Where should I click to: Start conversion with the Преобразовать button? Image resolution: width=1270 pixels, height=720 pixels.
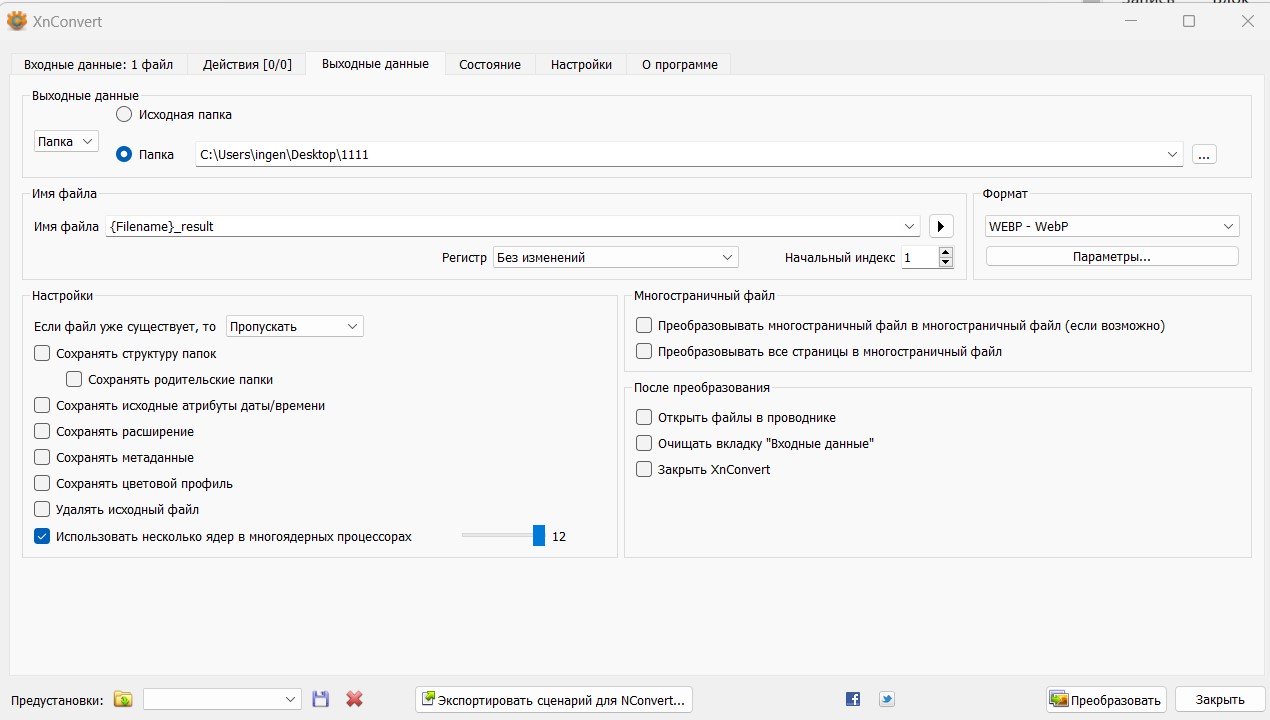coord(1106,700)
